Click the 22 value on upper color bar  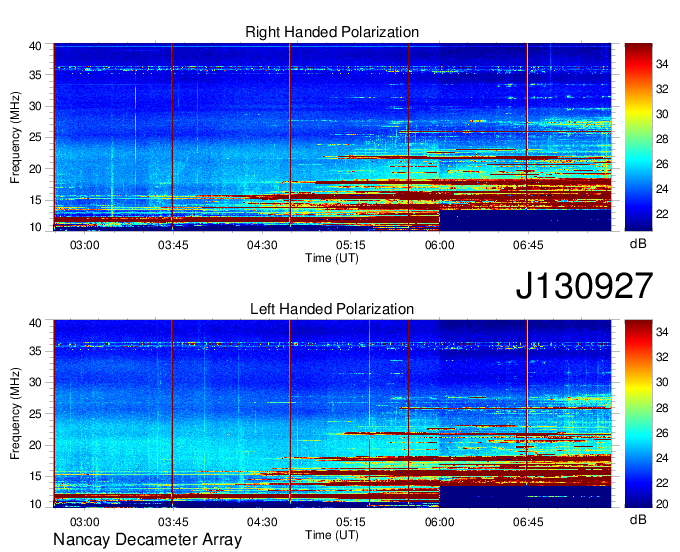coord(662,214)
